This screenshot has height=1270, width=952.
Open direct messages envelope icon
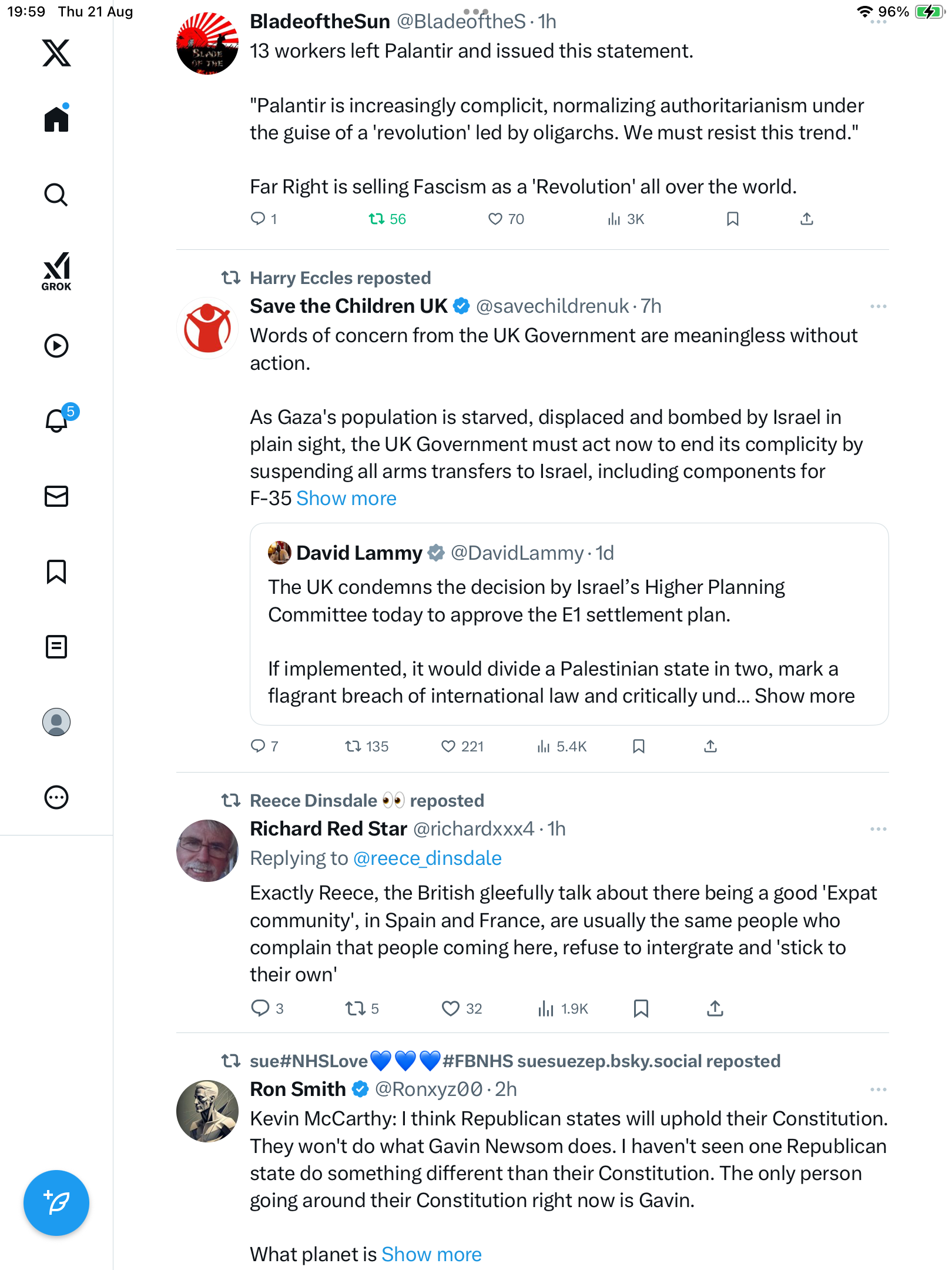pos(56,496)
